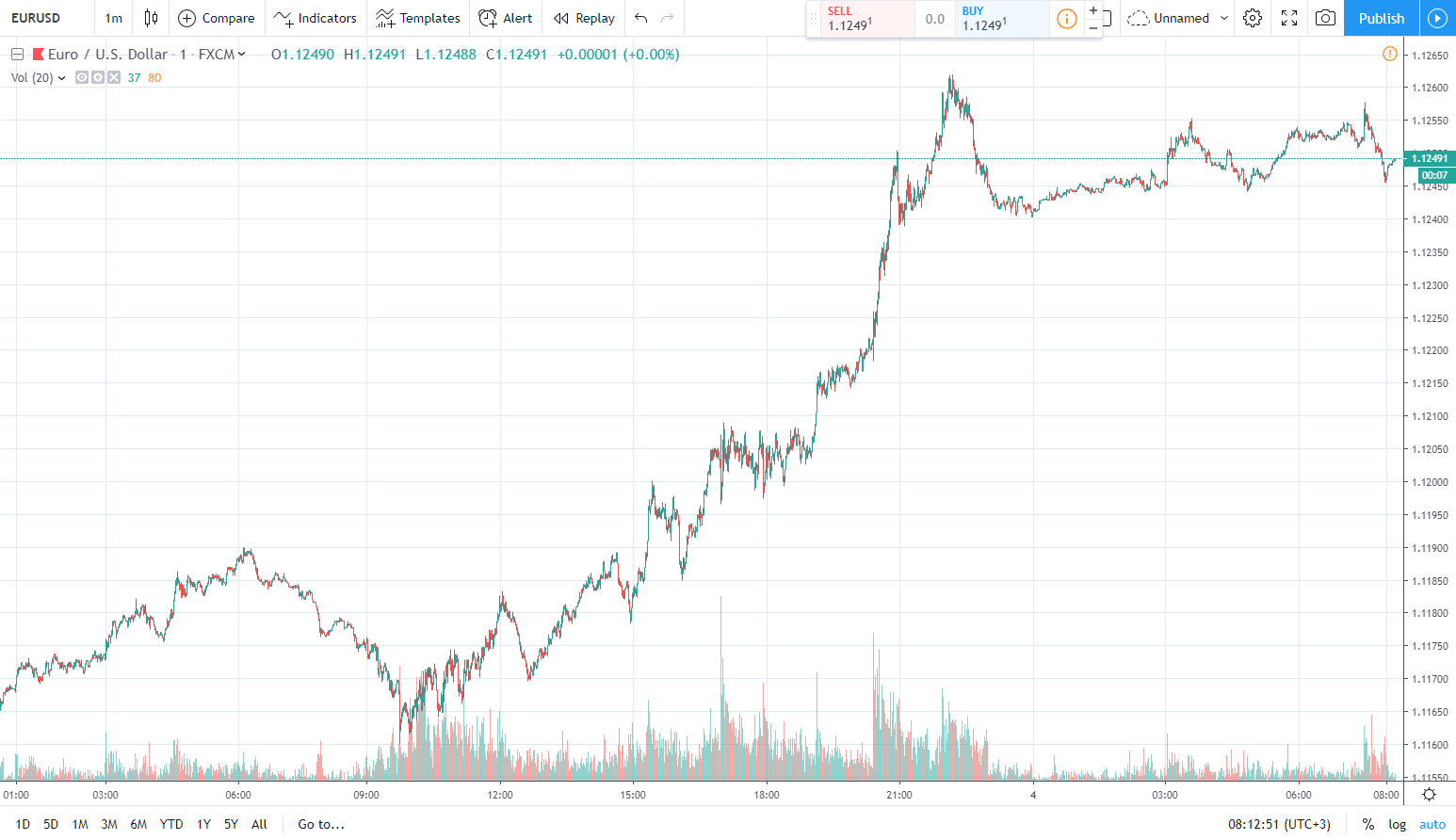Click the Publish button

1382,18
